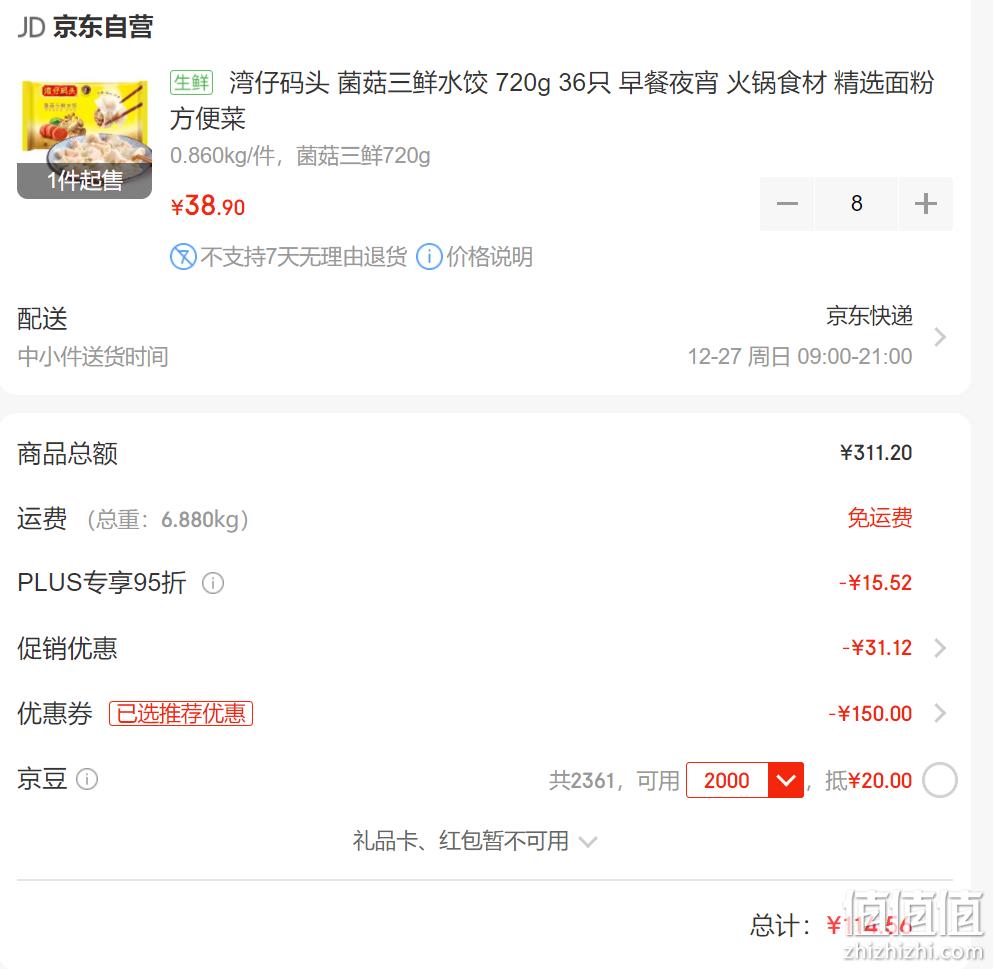The image size is (993, 969).
Task: Click the 京东快递 delivery method text
Action: pyautogui.click(x=869, y=315)
